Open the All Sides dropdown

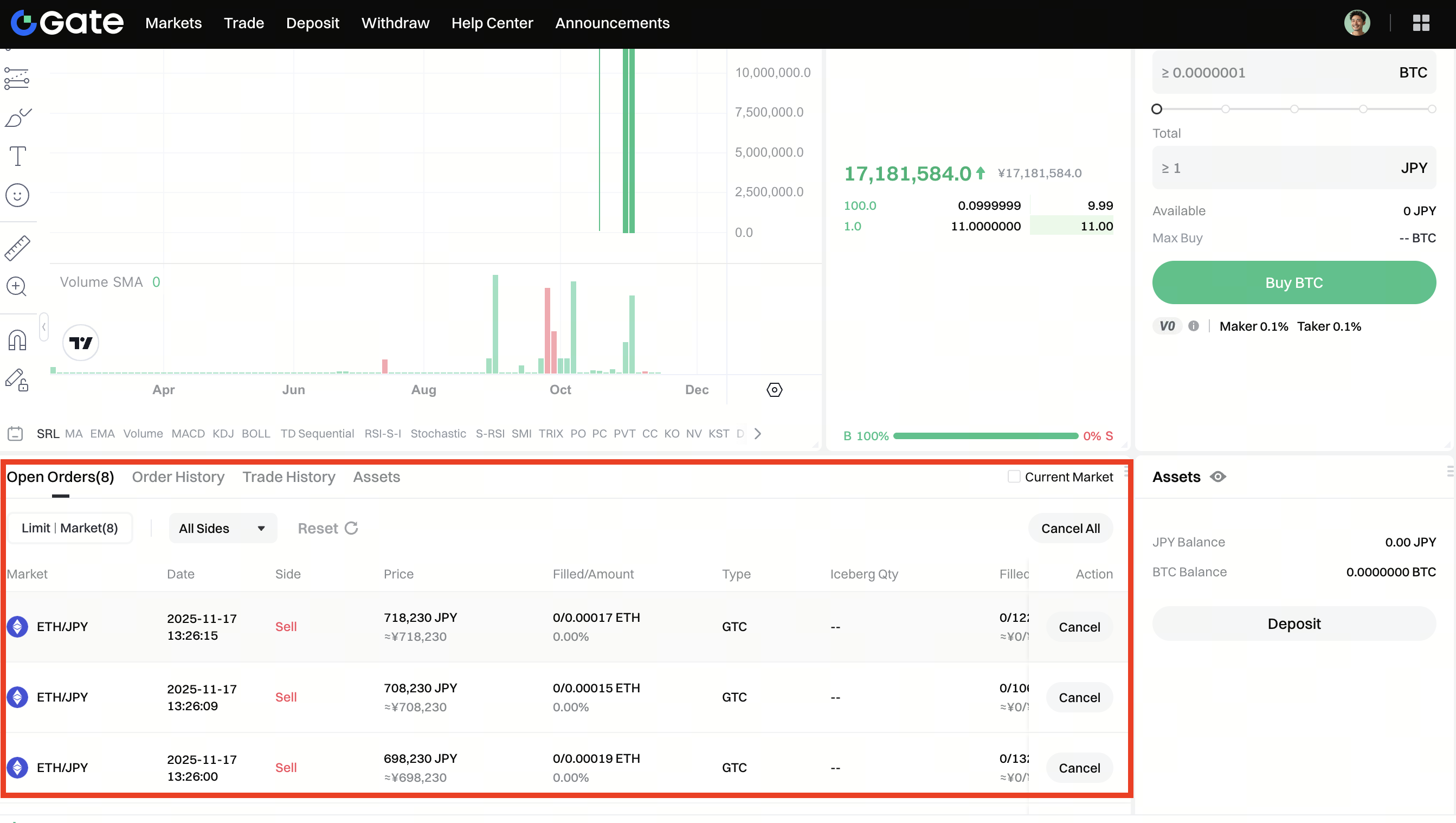pos(222,529)
